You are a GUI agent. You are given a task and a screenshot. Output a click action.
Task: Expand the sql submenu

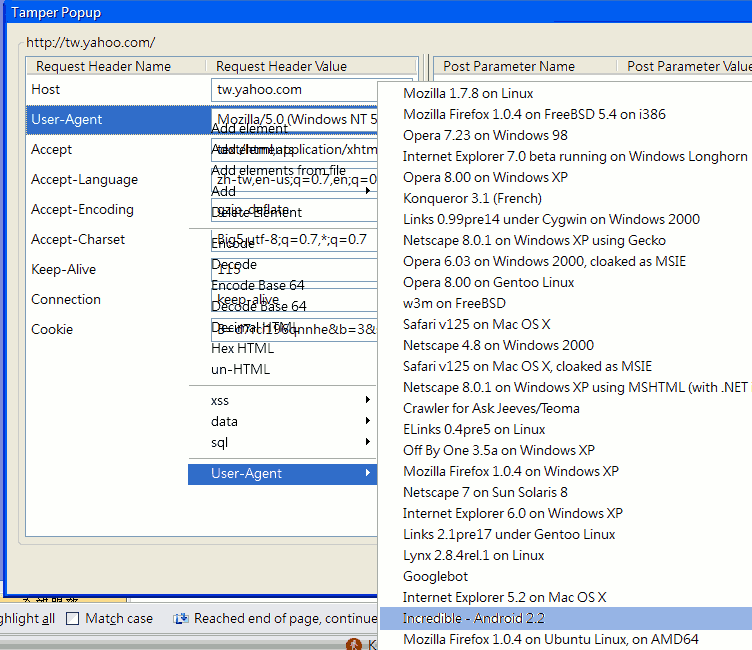point(282,442)
